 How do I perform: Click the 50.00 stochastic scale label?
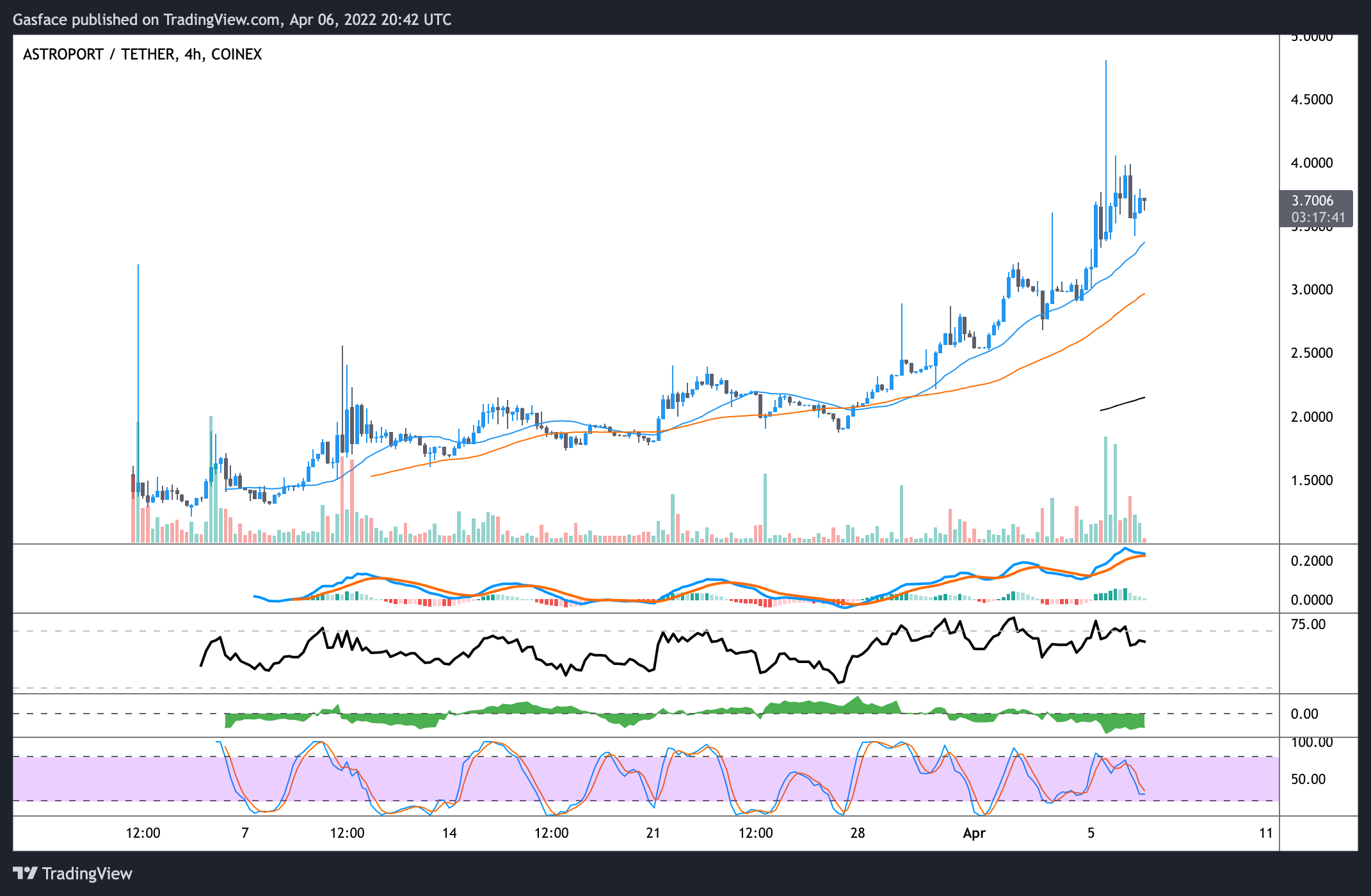pyautogui.click(x=1308, y=780)
